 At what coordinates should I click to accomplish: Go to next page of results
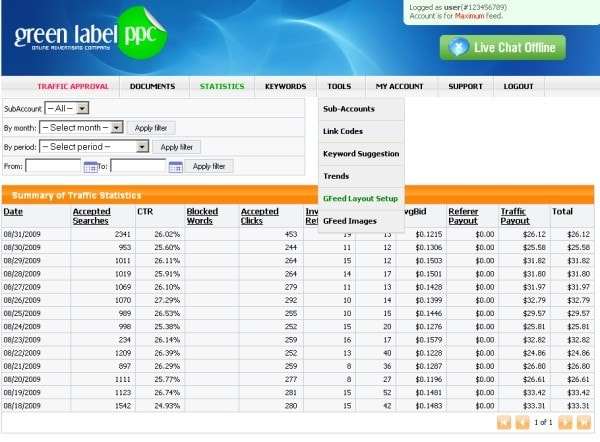(x=565, y=422)
